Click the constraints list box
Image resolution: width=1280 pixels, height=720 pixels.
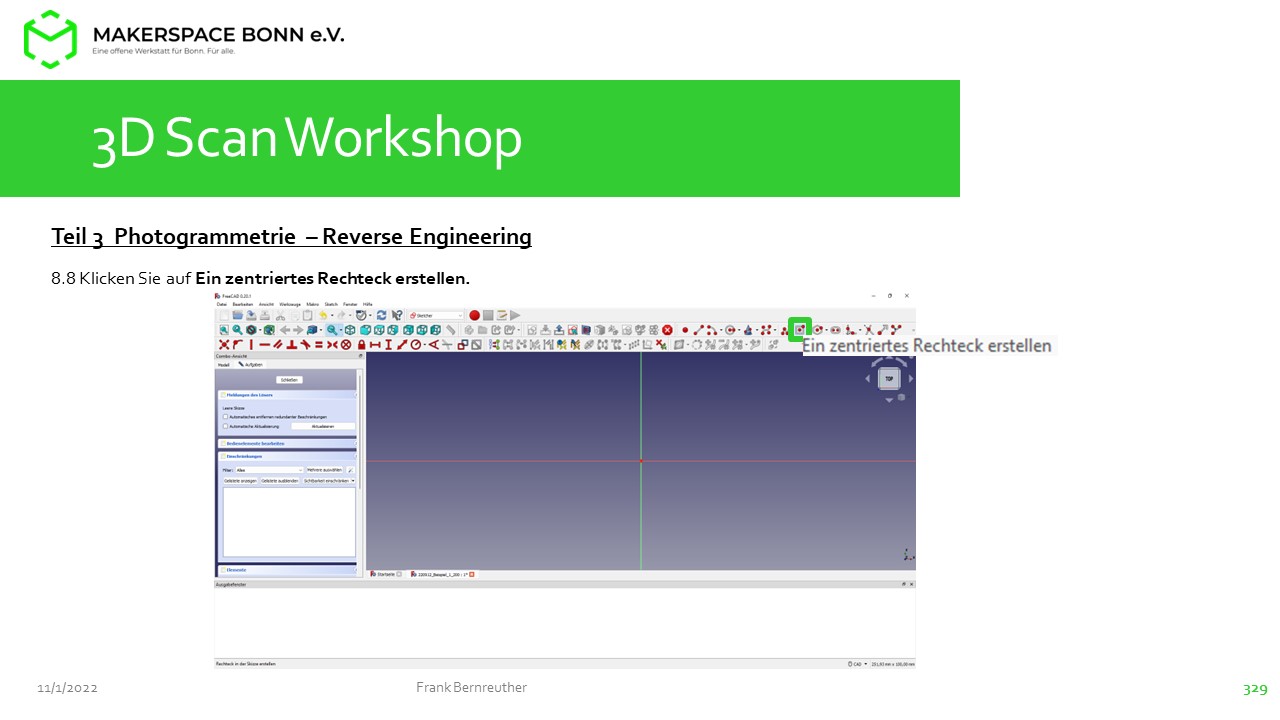pyautogui.click(x=289, y=522)
